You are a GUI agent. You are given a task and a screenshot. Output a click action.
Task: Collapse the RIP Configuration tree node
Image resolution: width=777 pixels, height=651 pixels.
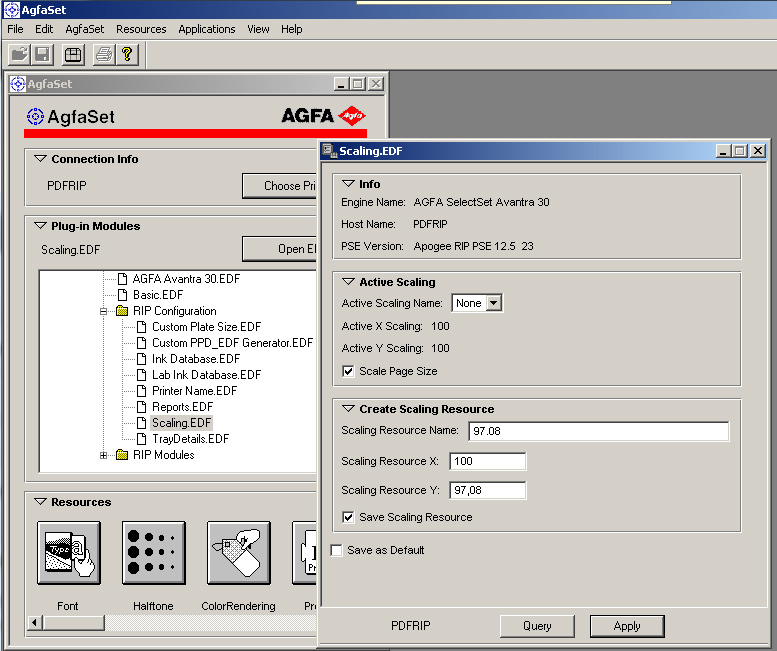pos(103,311)
